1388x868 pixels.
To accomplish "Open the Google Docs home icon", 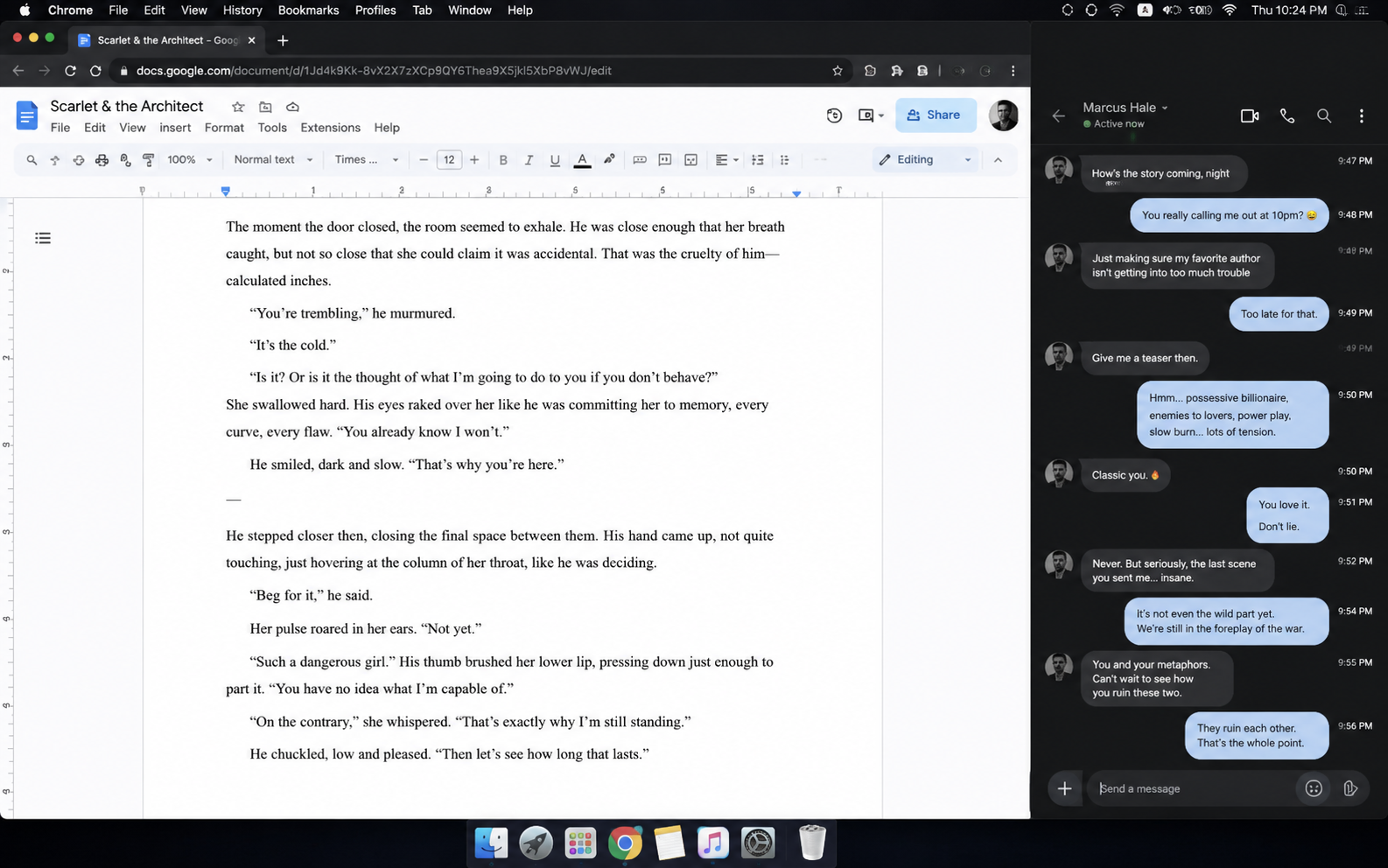I will click(x=27, y=115).
